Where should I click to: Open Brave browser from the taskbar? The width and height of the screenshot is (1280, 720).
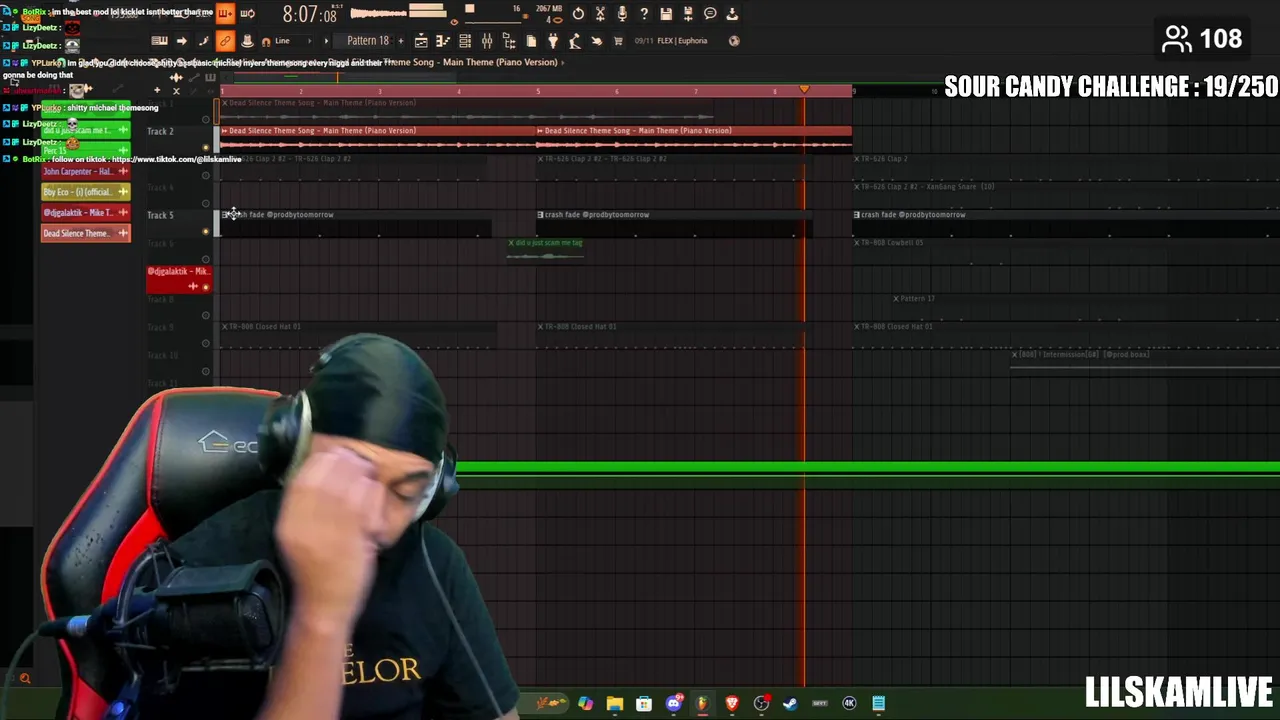tap(732, 703)
